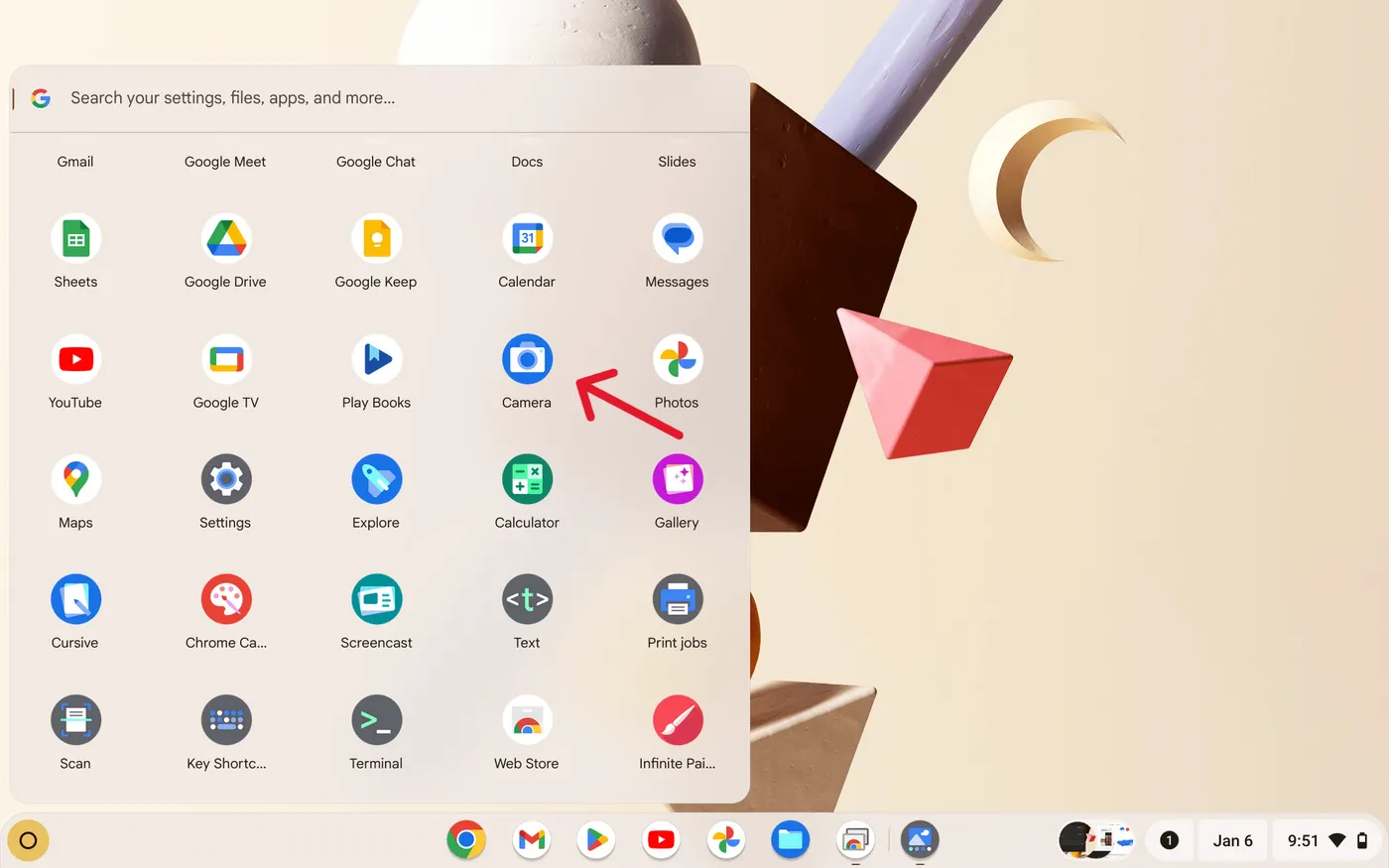1389x868 pixels.
Task: Click the launcher search field
Action: pyautogui.click(x=379, y=98)
